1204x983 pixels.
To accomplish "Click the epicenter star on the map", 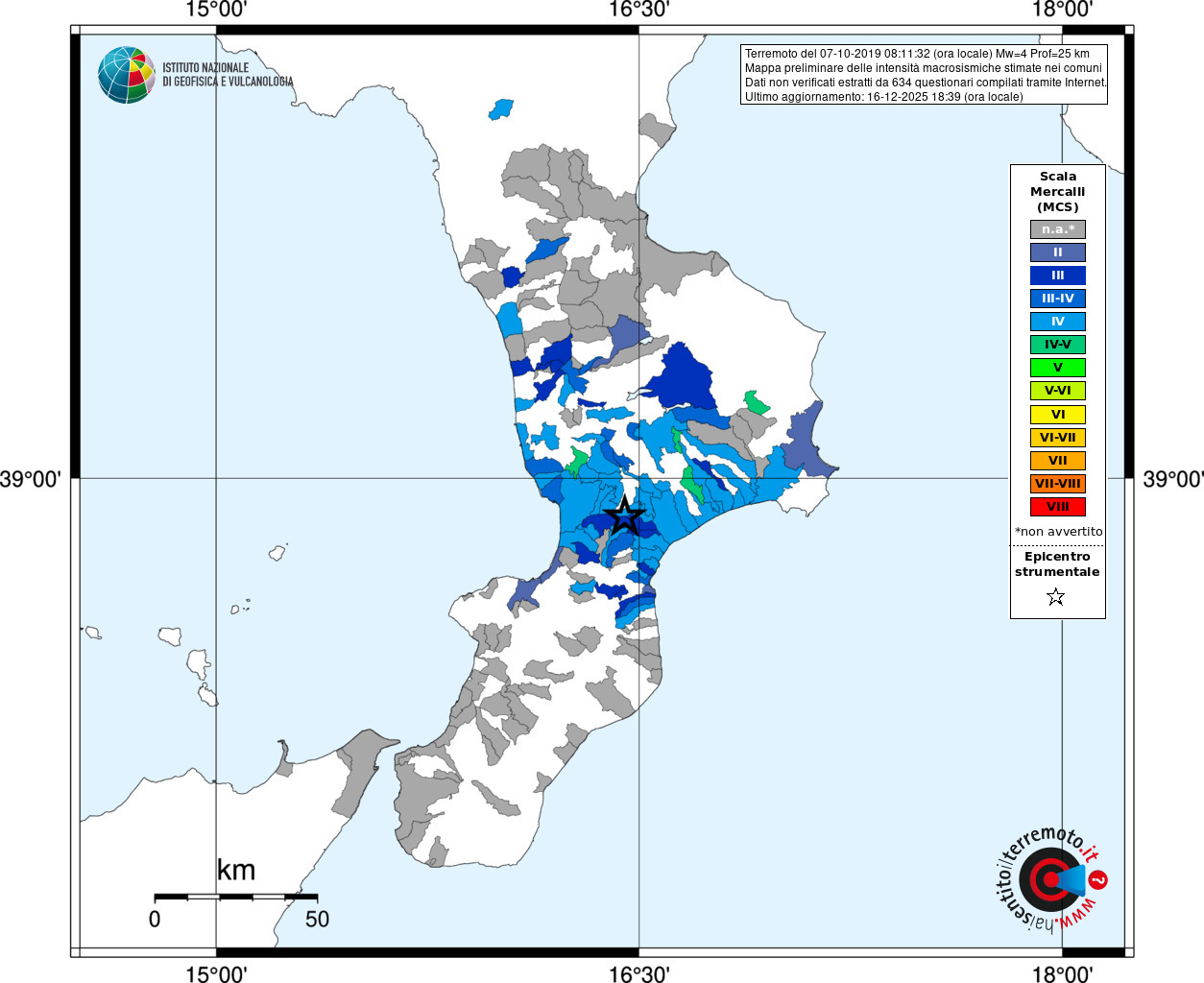I will (625, 515).
